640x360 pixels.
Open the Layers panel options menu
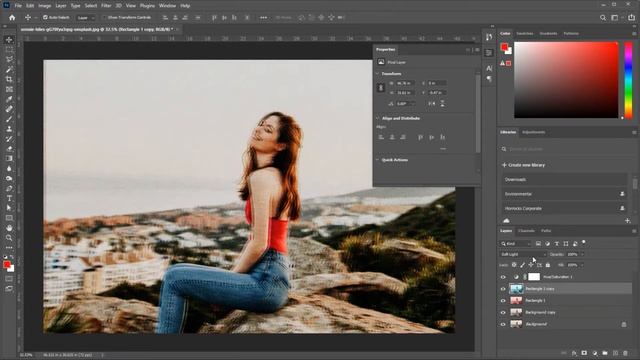coord(634,231)
